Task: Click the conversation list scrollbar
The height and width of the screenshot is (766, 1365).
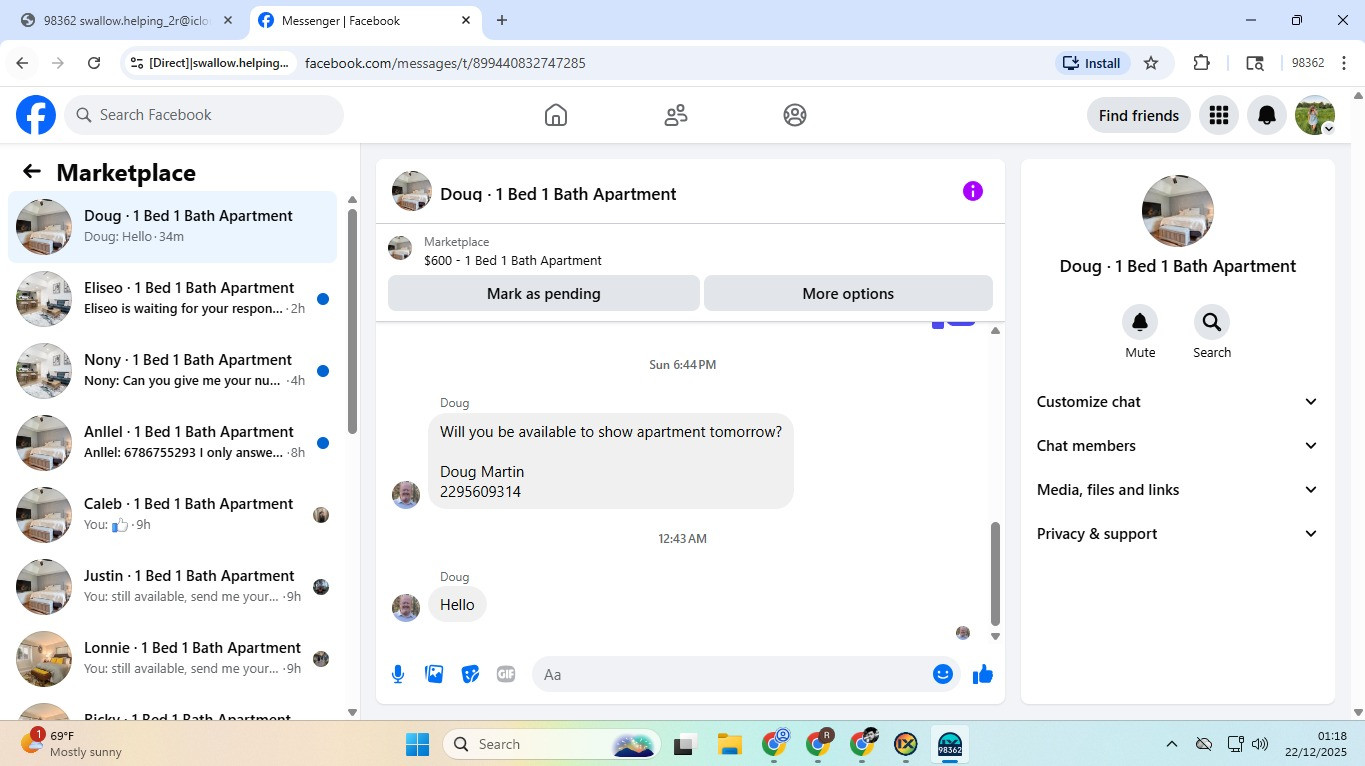Action: click(x=352, y=320)
